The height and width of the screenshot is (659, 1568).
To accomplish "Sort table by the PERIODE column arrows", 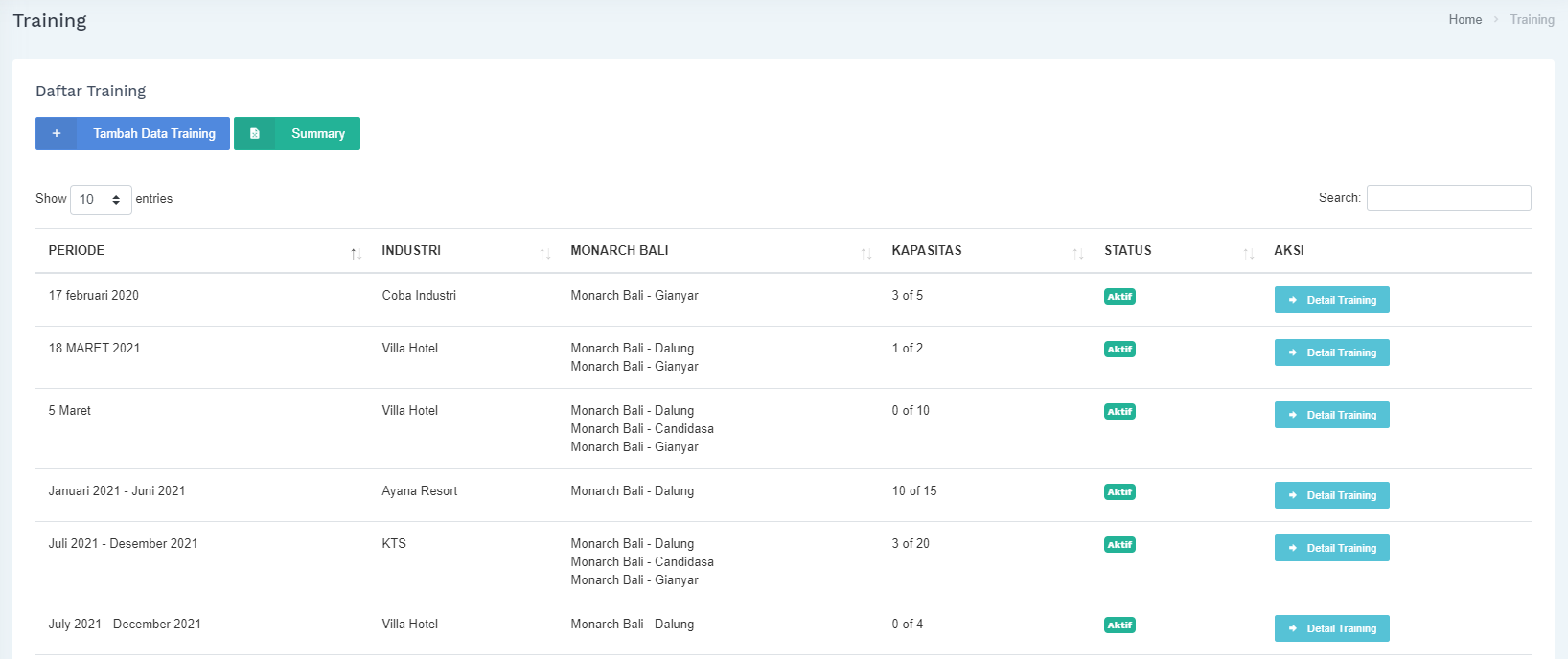I will point(356,253).
